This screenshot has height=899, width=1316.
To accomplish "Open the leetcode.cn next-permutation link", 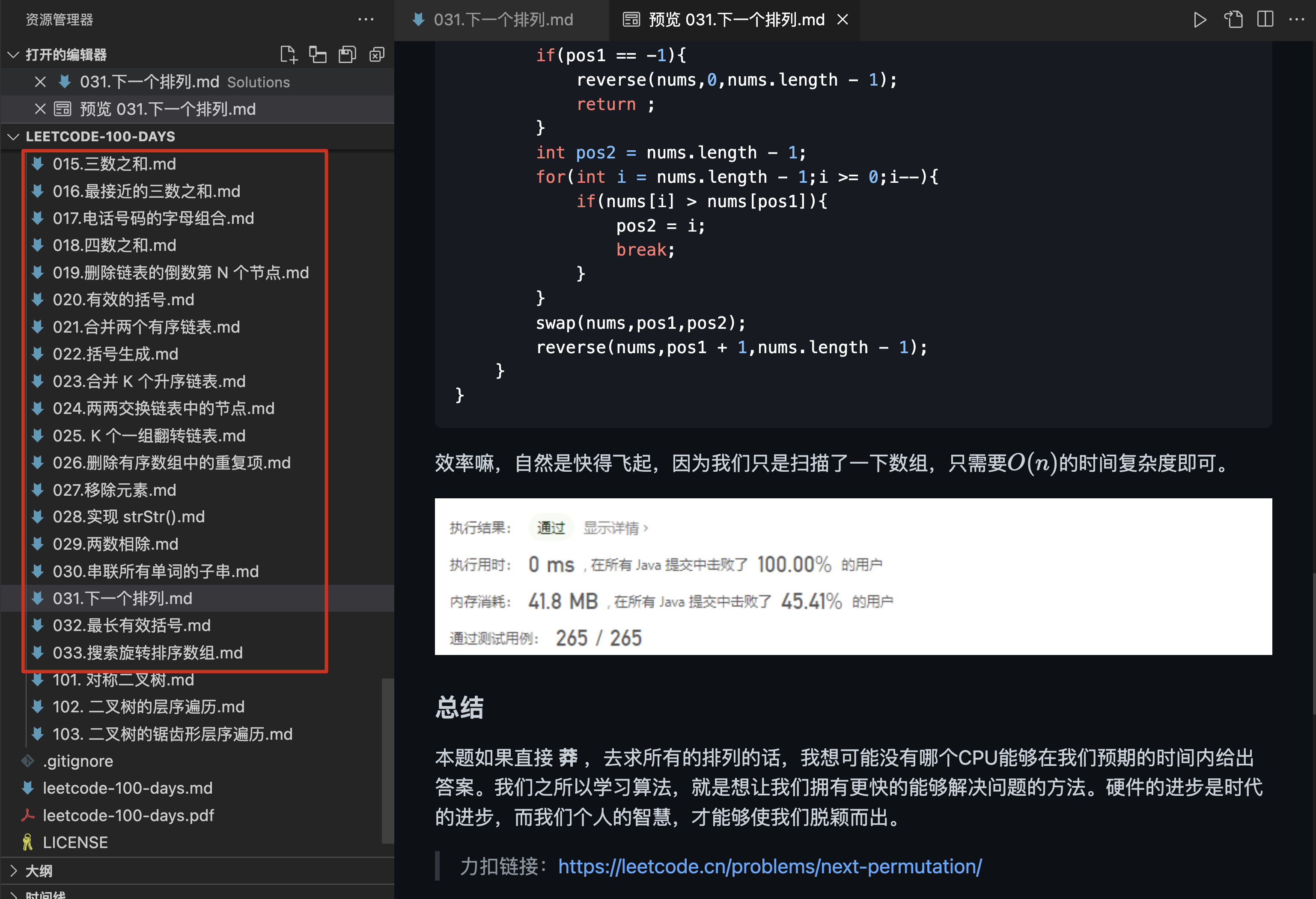I will [x=770, y=866].
